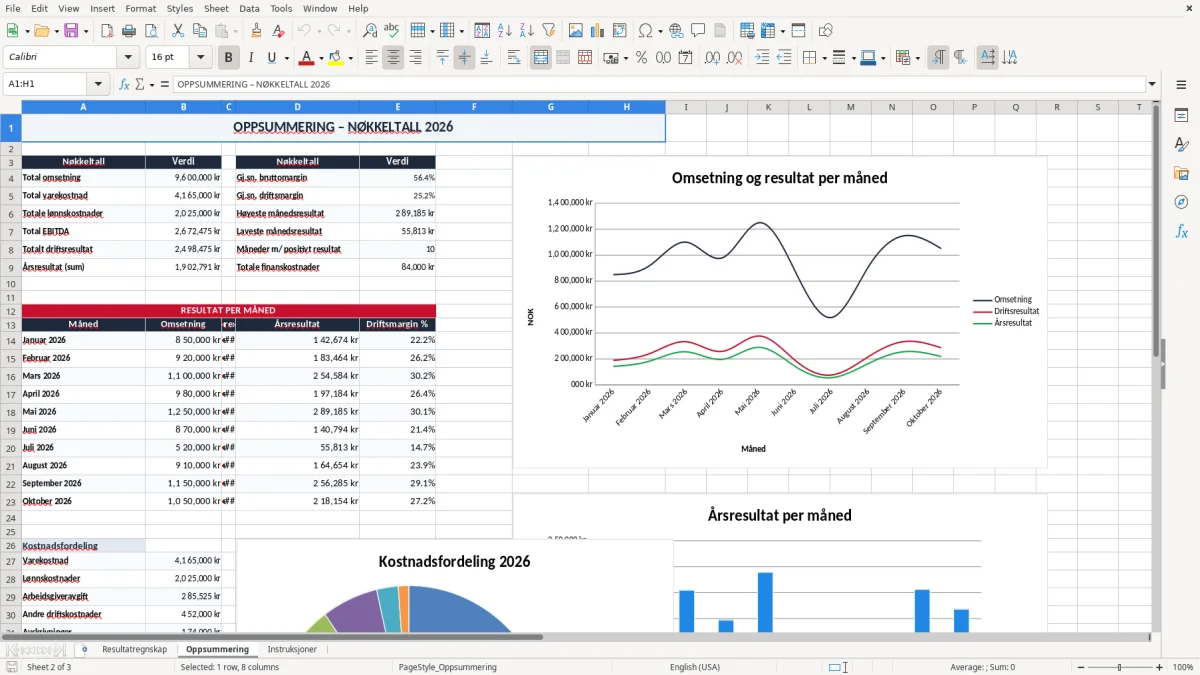
Task: Open Find & Replace from toolbar
Action: [370, 31]
